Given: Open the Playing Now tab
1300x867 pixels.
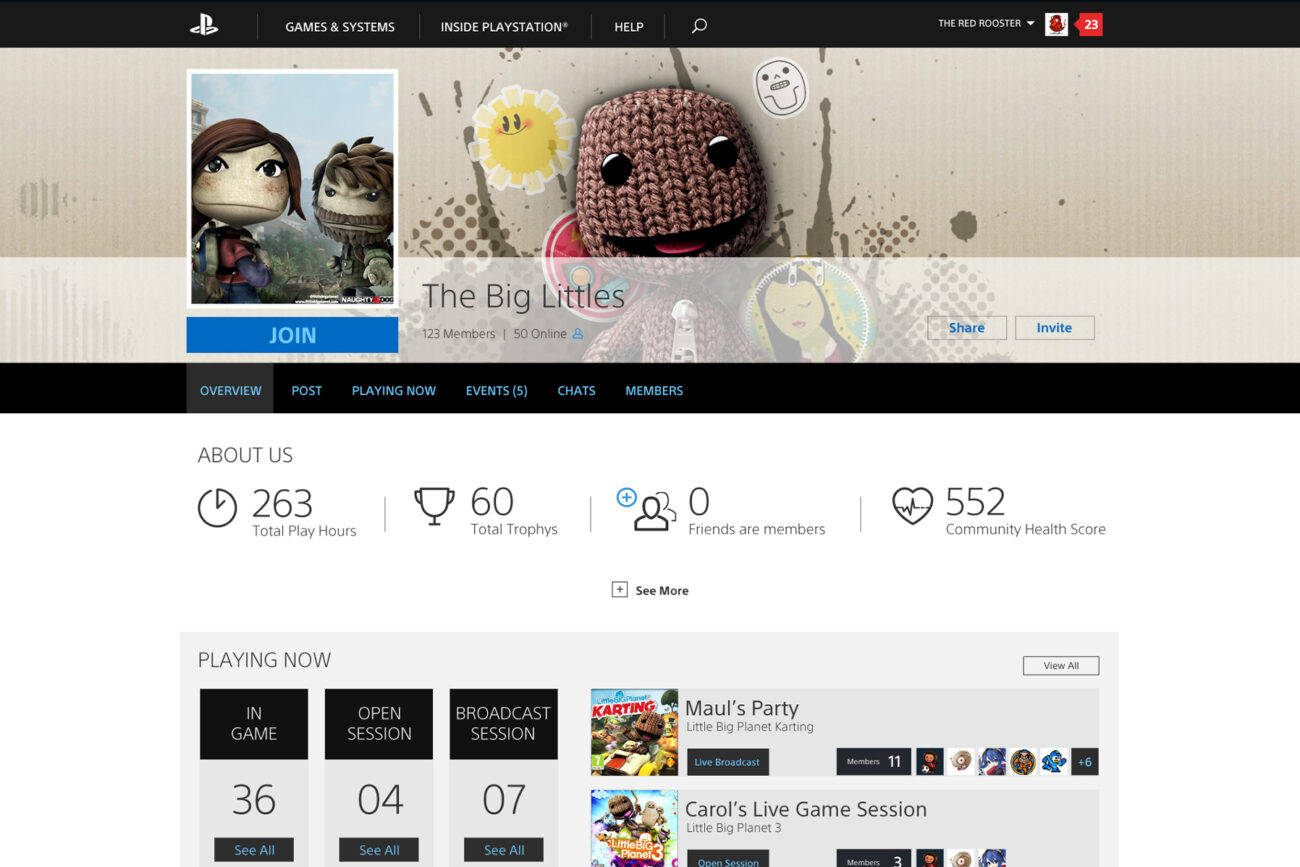Looking at the screenshot, I should (x=393, y=391).
